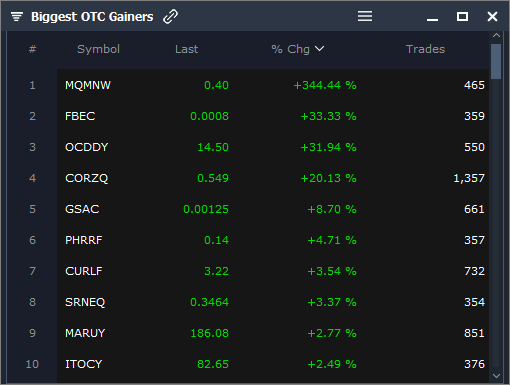Sort by Trades column header
Image resolution: width=510 pixels, height=385 pixels.
[425, 49]
